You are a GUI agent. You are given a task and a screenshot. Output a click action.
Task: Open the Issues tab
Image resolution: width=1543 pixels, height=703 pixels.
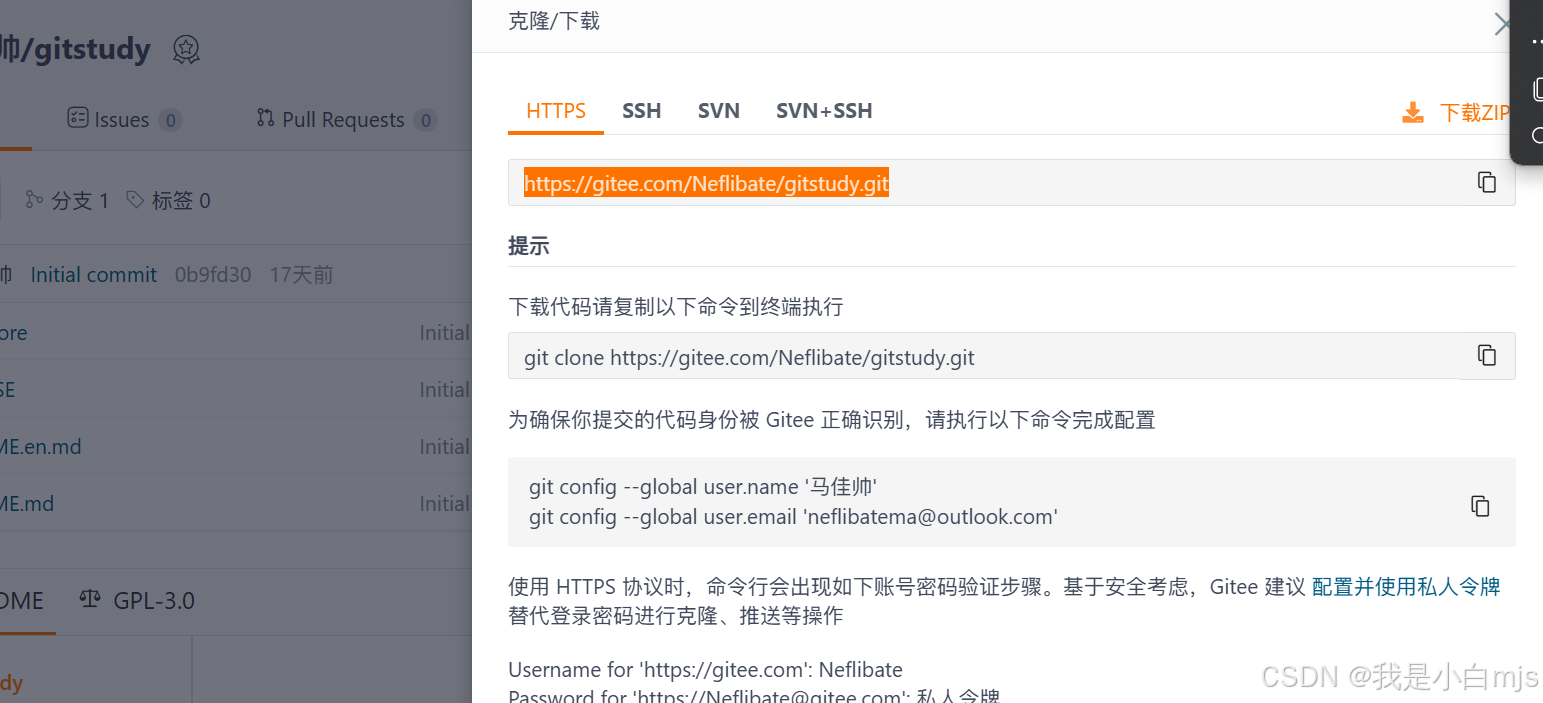124,120
